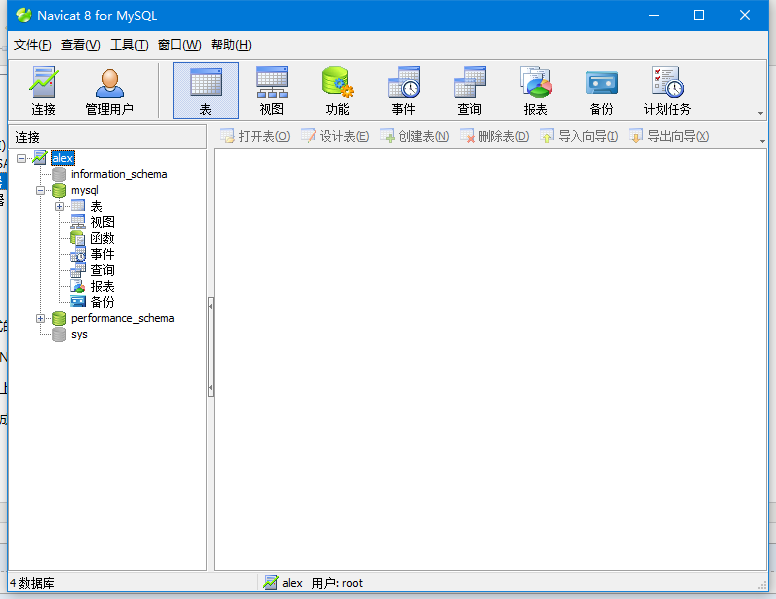Click '用户: root' status bar text

(x=337, y=583)
